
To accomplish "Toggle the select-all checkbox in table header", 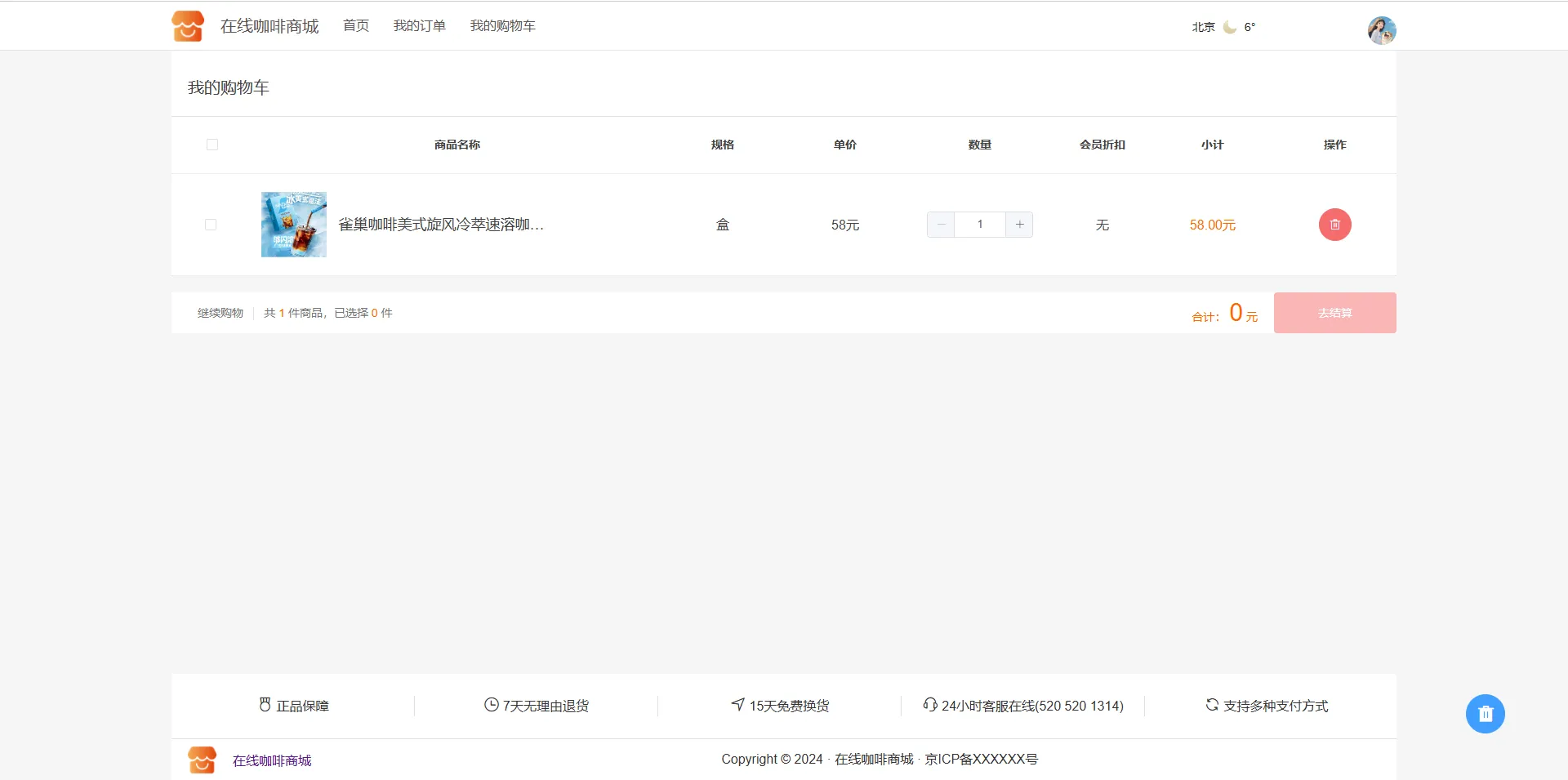I will (x=212, y=145).
